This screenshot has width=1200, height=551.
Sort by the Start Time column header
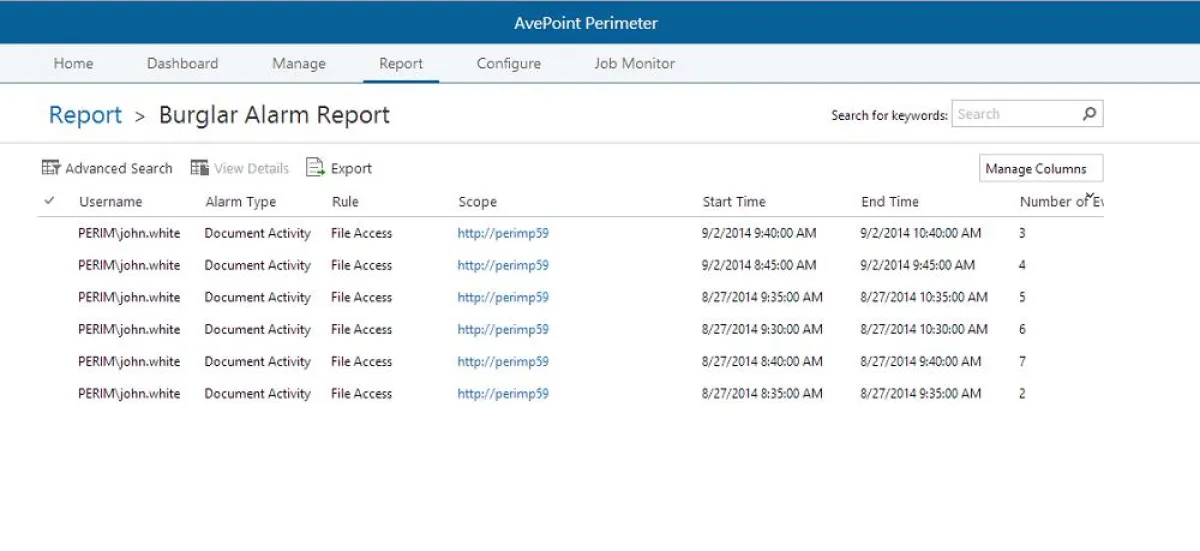click(734, 202)
